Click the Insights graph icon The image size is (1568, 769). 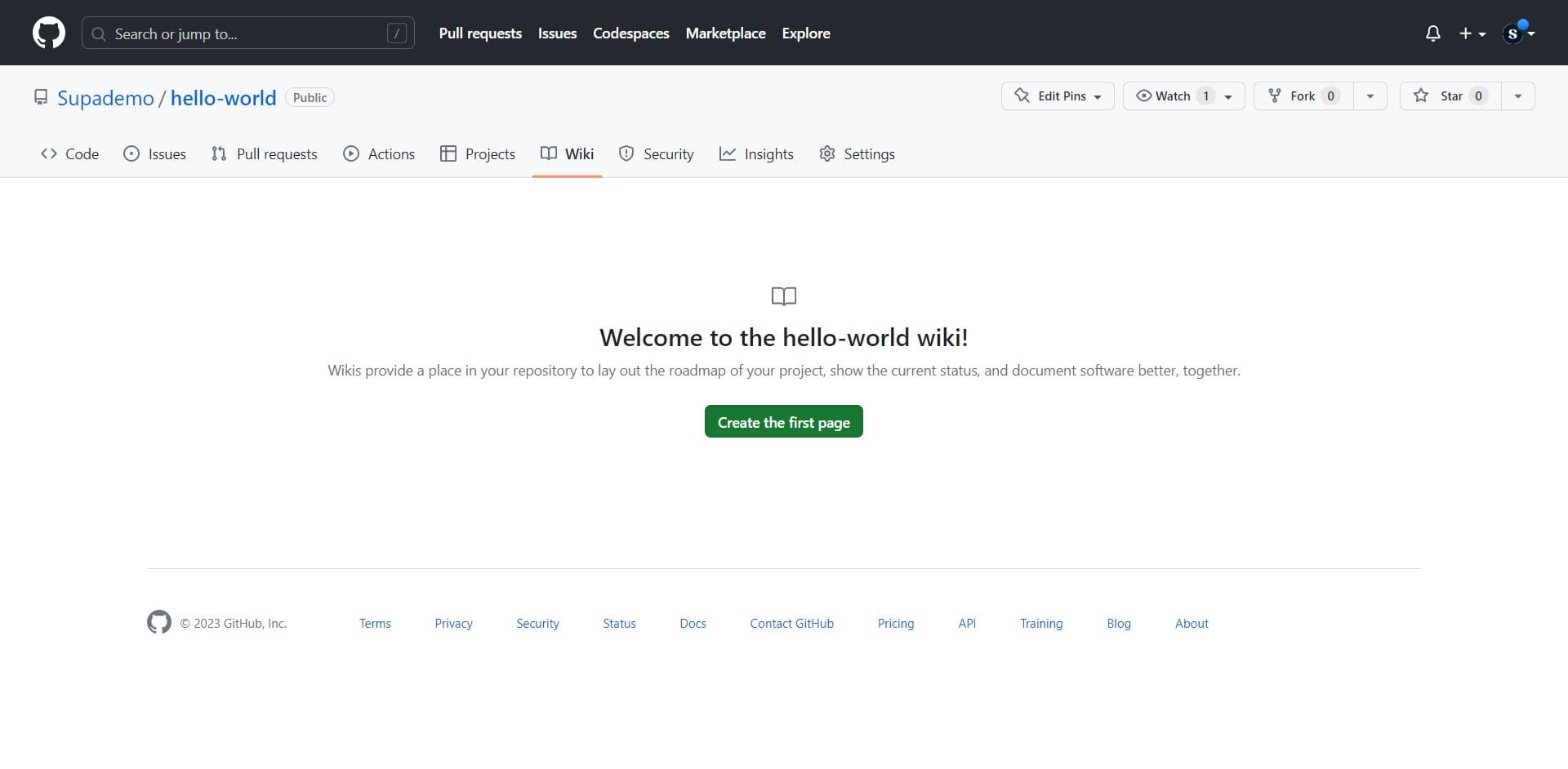click(728, 153)
